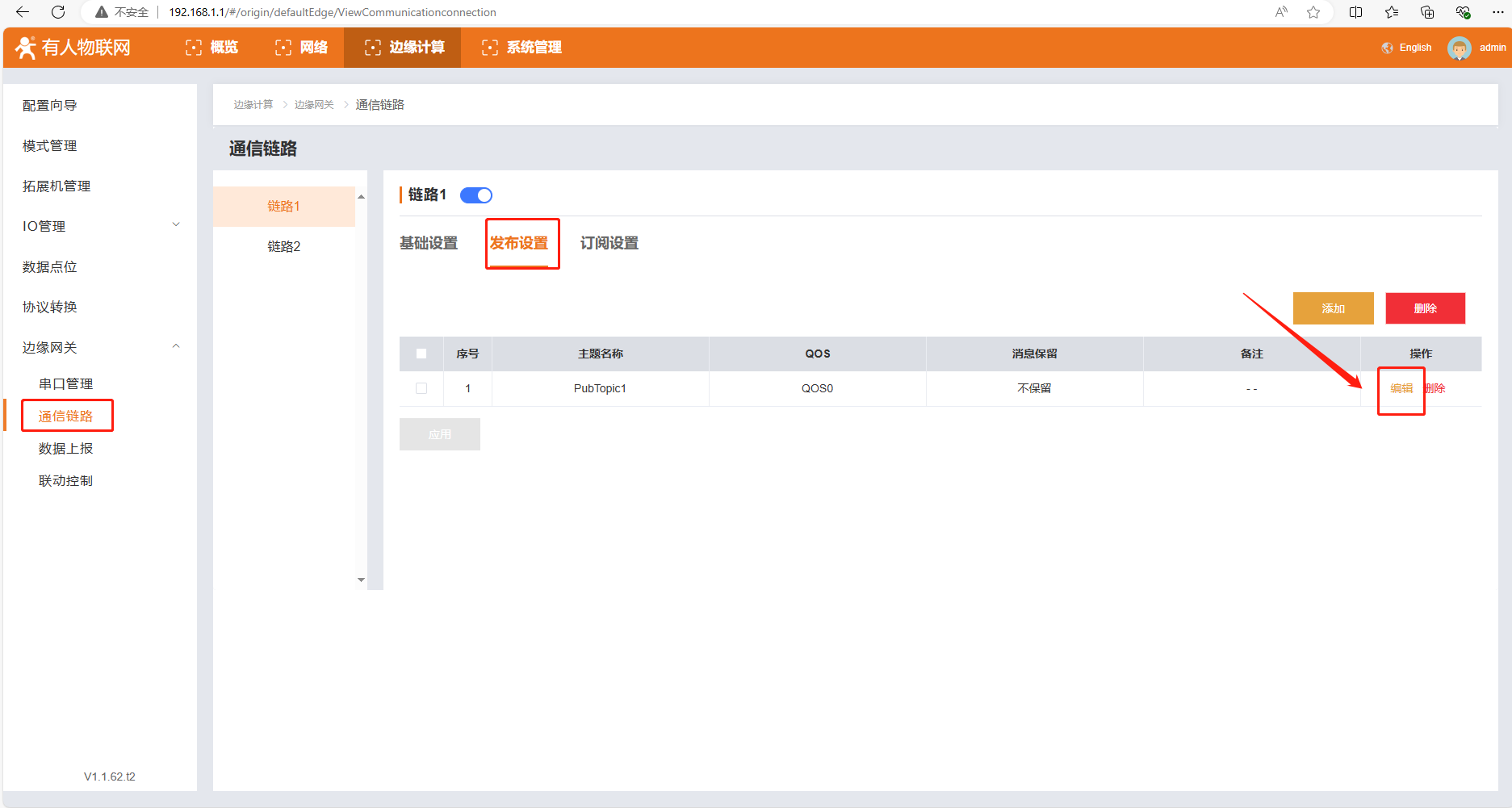Expand the IO管理 sidebar menu

176,225
